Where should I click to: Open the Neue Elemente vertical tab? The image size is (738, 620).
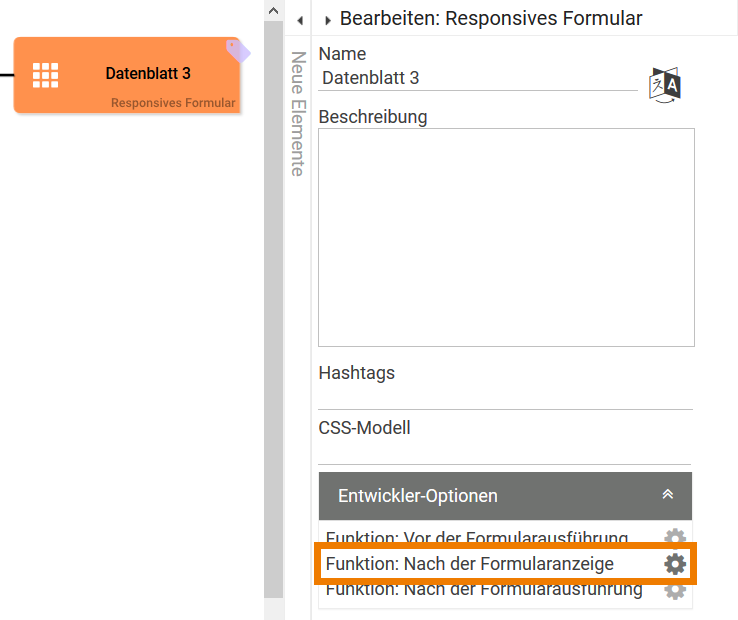point(297,114)
